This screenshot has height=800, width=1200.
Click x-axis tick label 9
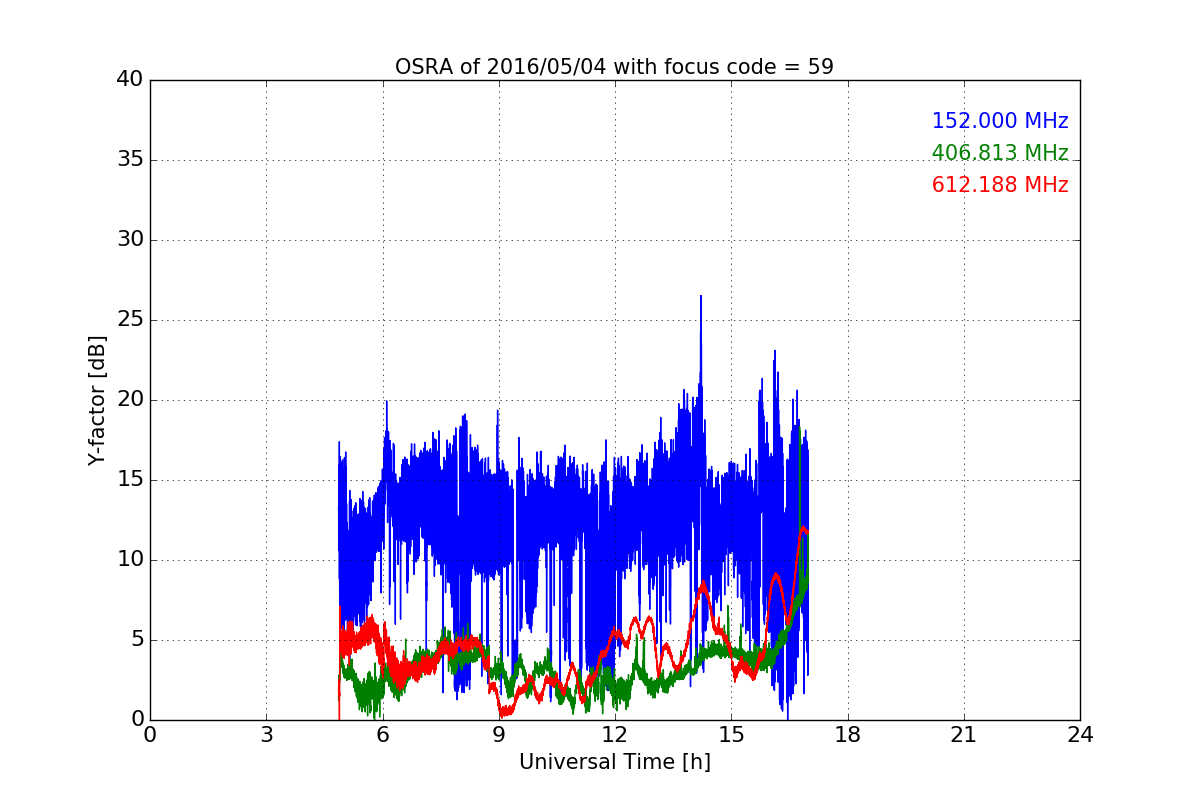pyautogui.click(x=499, y=734)
